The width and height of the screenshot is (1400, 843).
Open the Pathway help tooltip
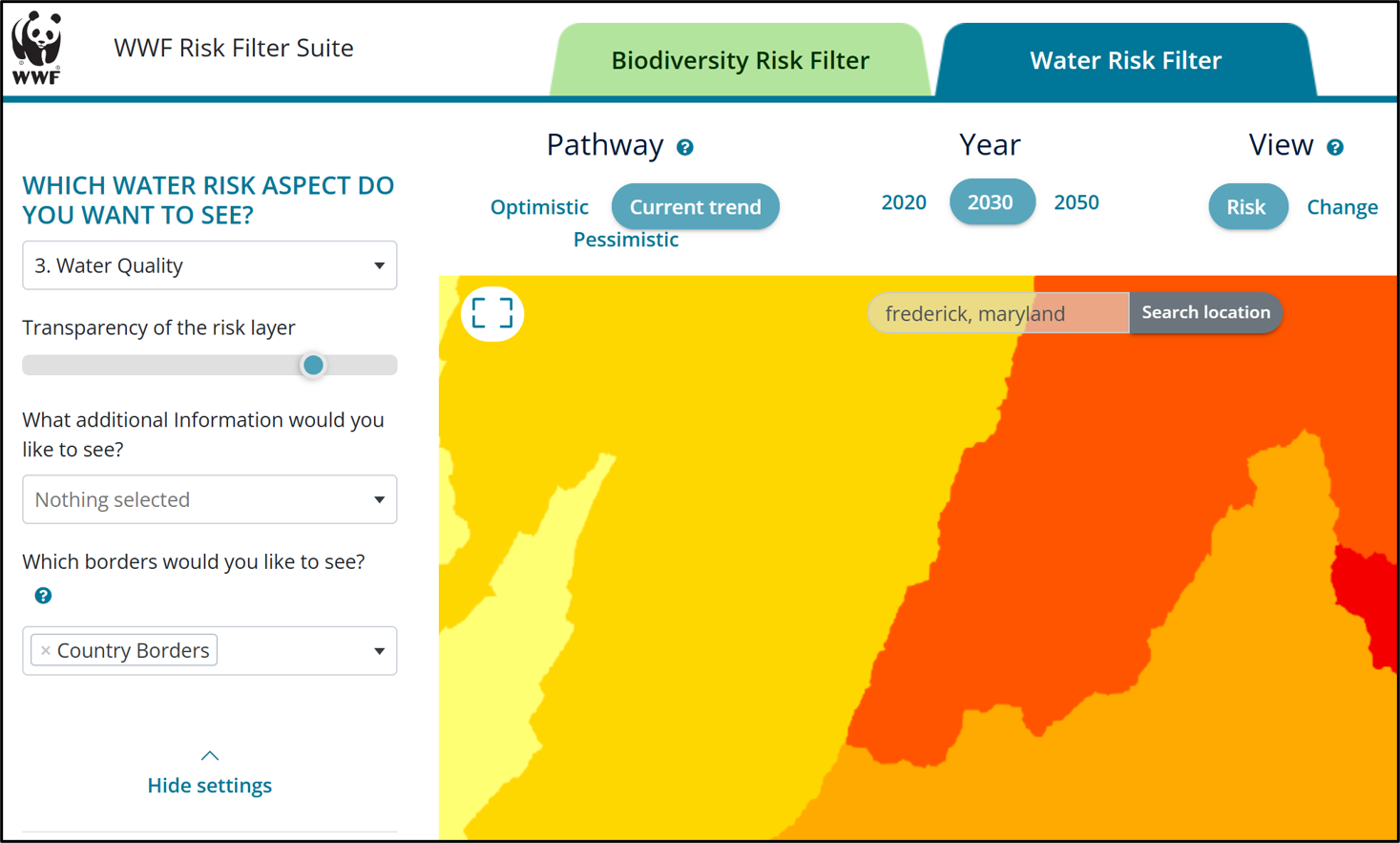click(685, 146)
